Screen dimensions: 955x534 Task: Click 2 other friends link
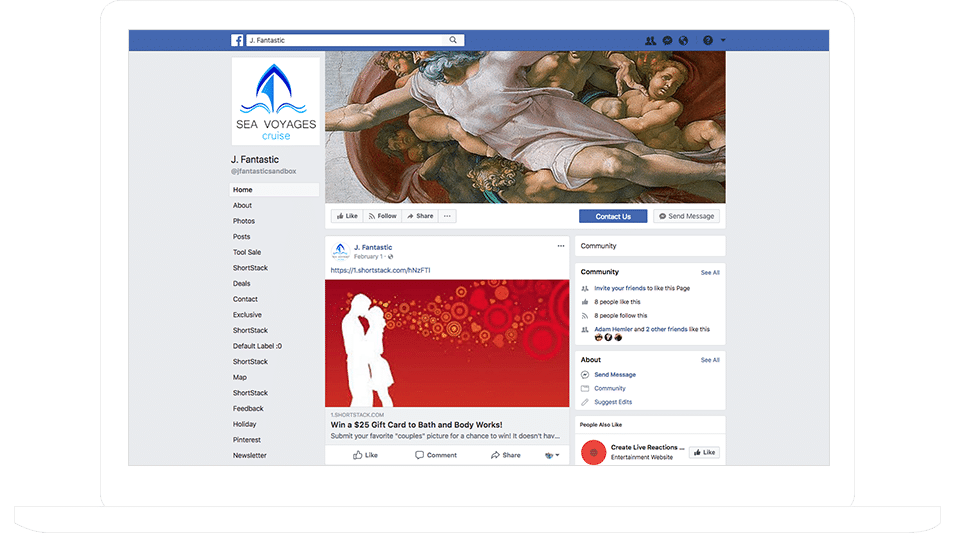(666, 329)
